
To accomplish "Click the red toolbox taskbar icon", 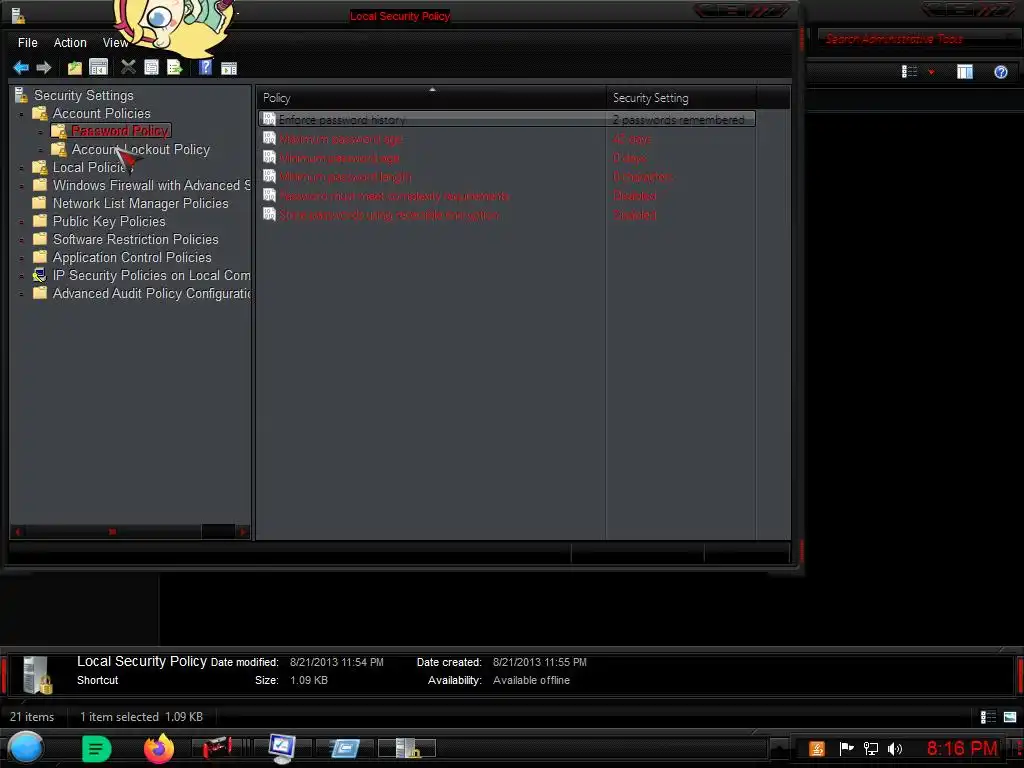I will (x=217, y=748).
